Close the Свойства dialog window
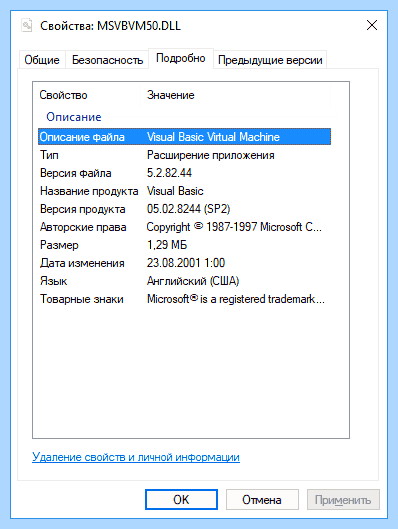Screen dimensions: 398x529 tap(372, 25)
